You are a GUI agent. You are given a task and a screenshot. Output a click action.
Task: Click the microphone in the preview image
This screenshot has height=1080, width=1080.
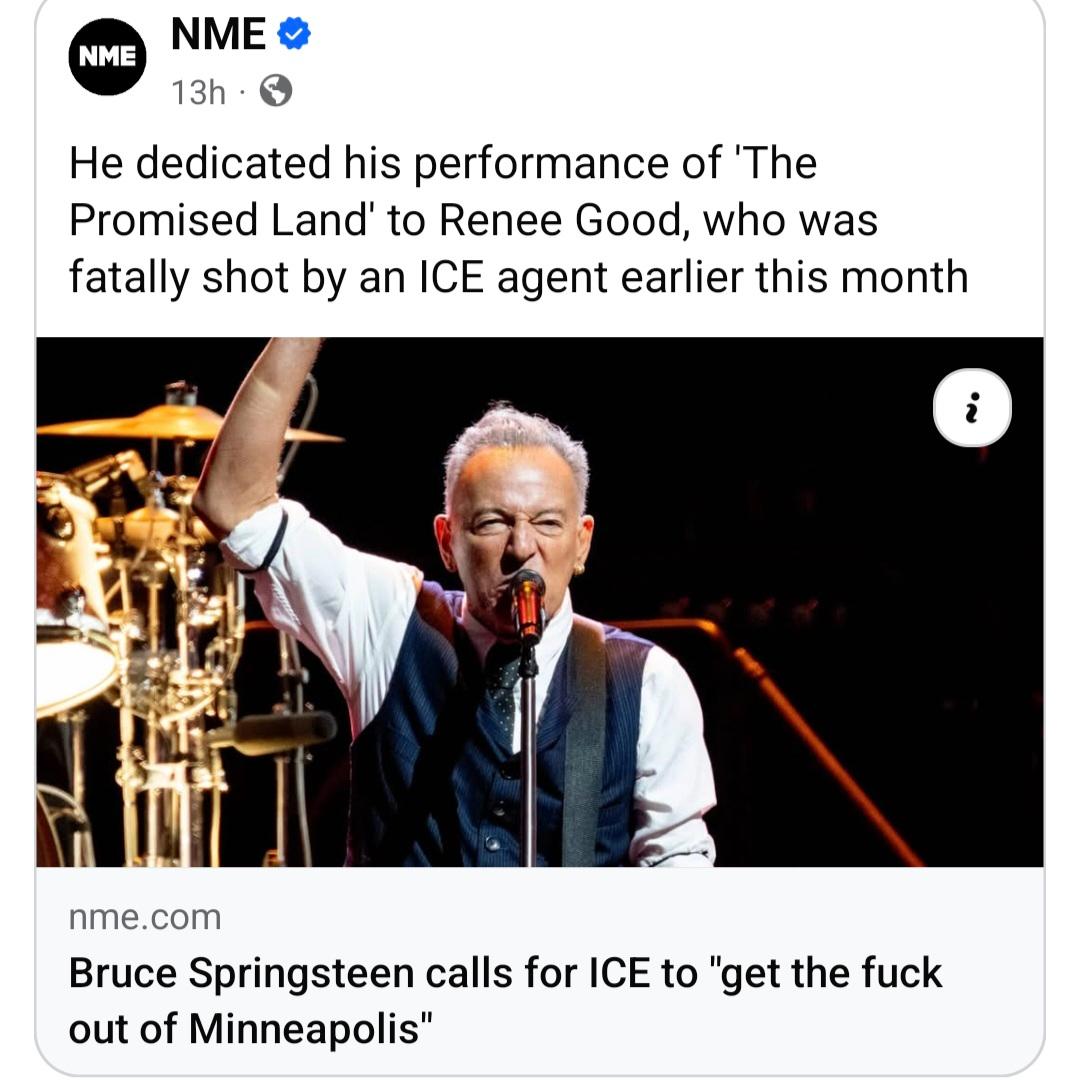(x=528, y=603)
